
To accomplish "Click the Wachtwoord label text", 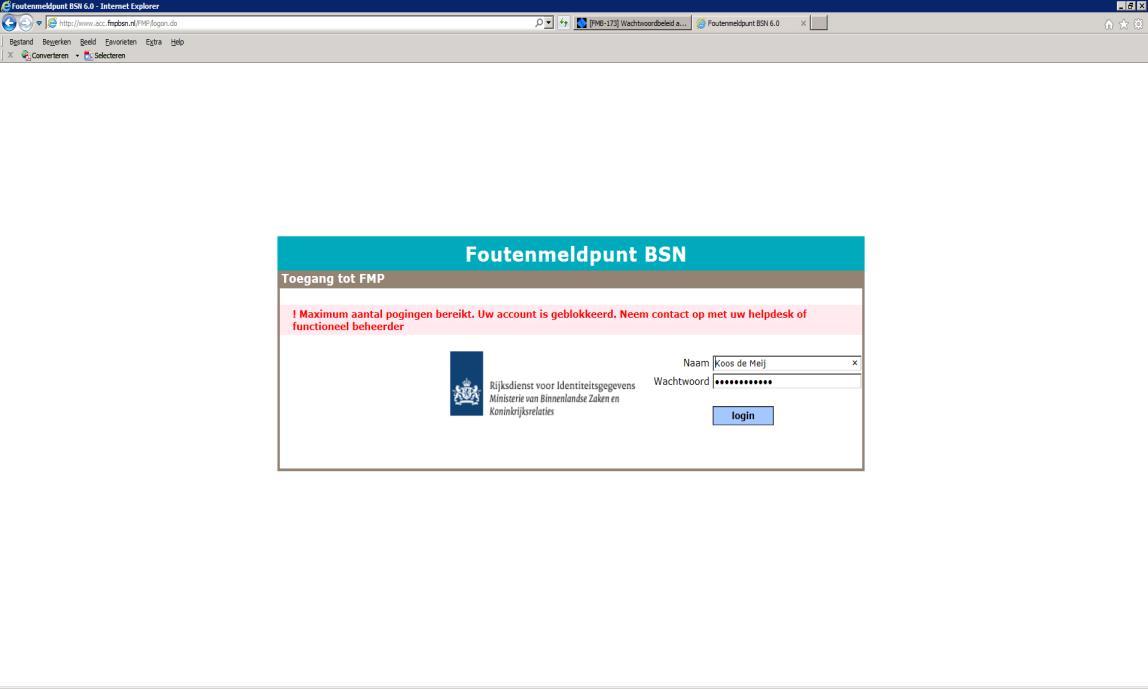I will click(681, 381).
